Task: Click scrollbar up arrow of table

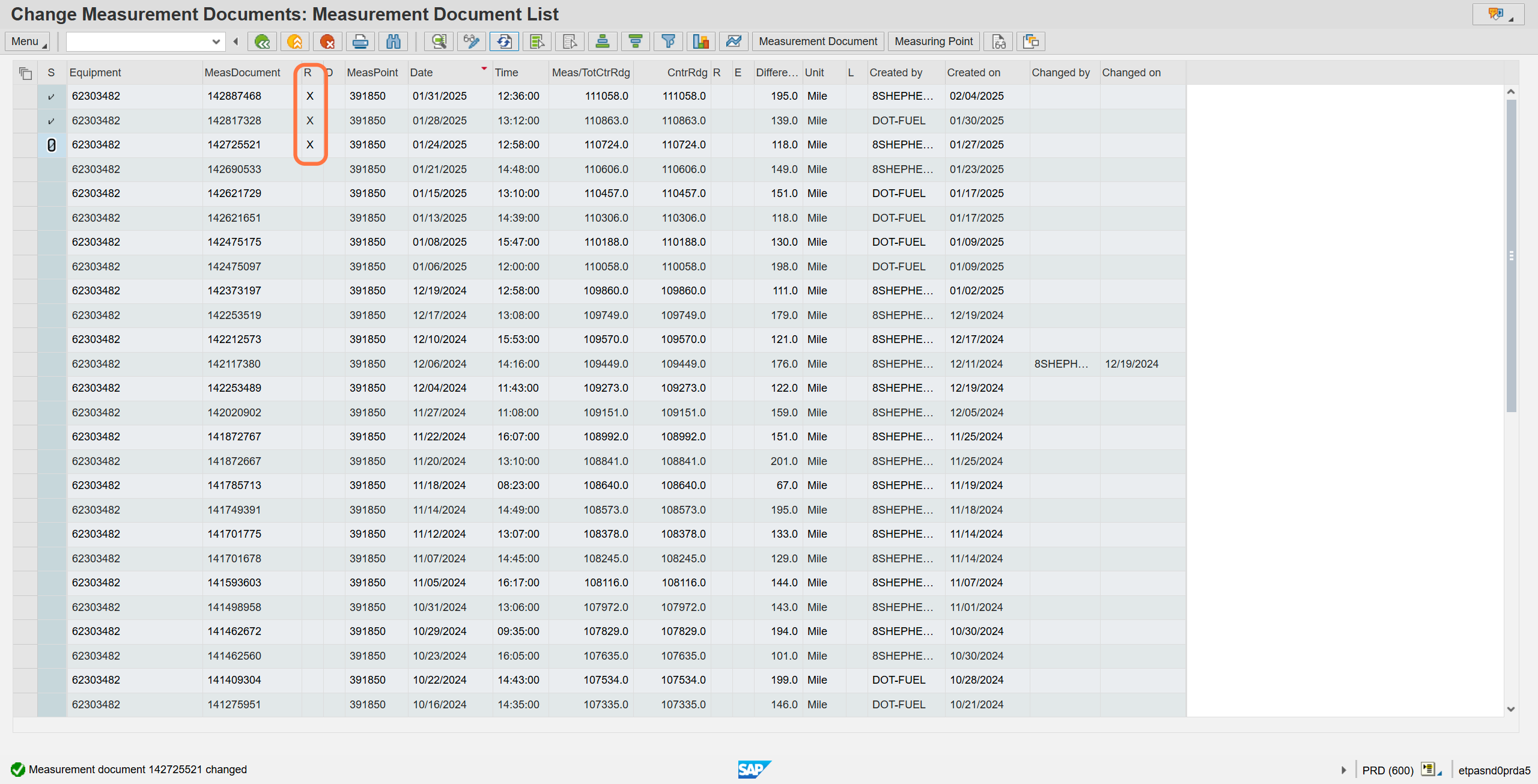Action: (x=1511, y=92)
